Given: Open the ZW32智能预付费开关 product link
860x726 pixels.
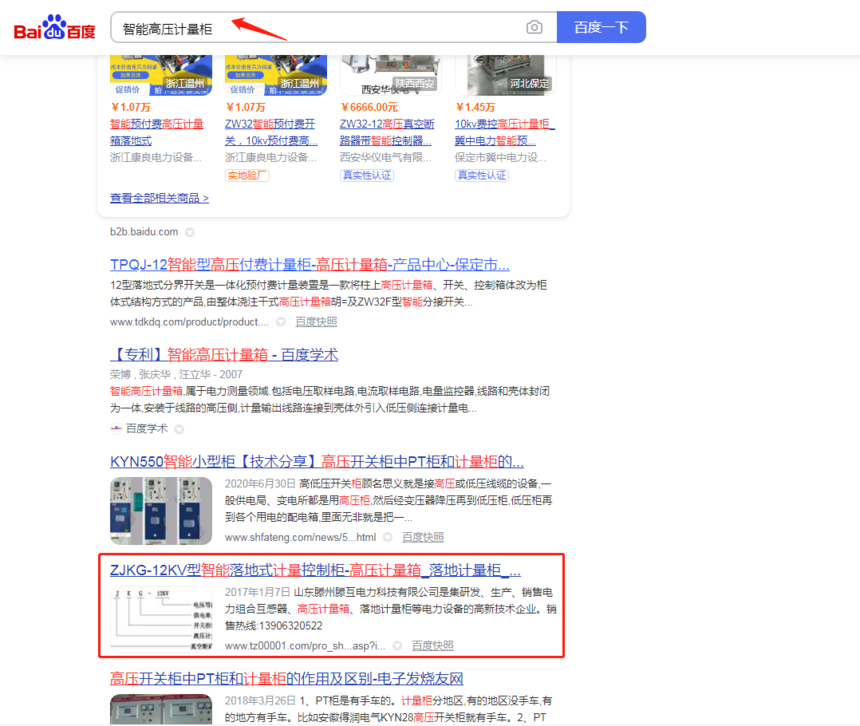Looking at the screenshot, I should (x=271, y=133).
